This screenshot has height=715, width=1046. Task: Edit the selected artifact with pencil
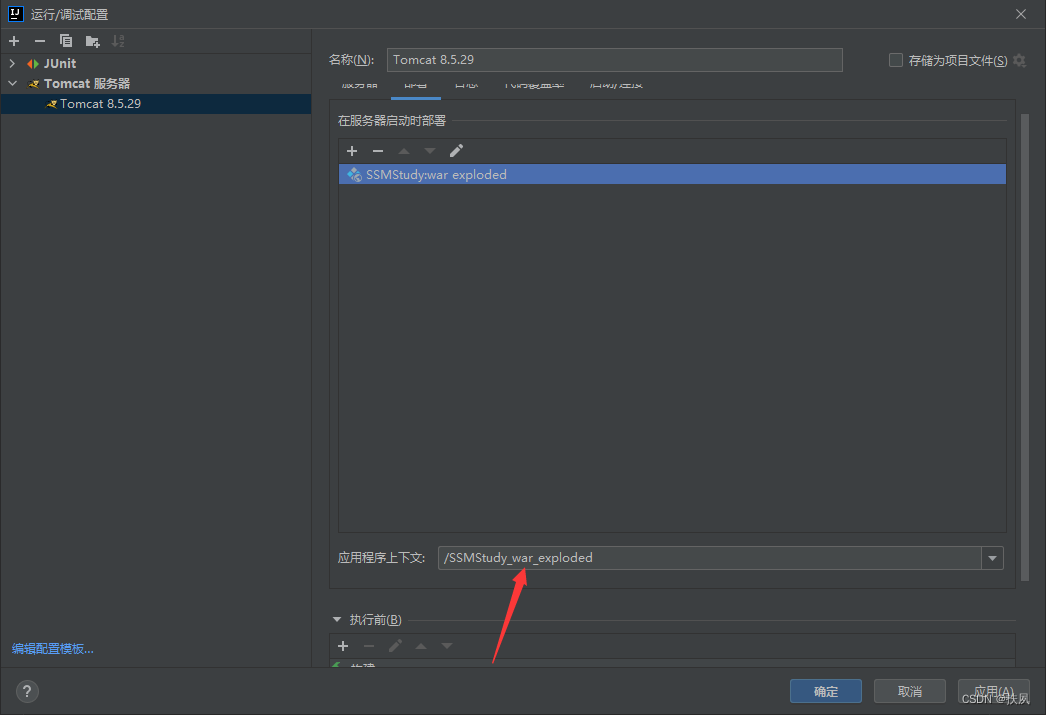(x=456, y=151)
